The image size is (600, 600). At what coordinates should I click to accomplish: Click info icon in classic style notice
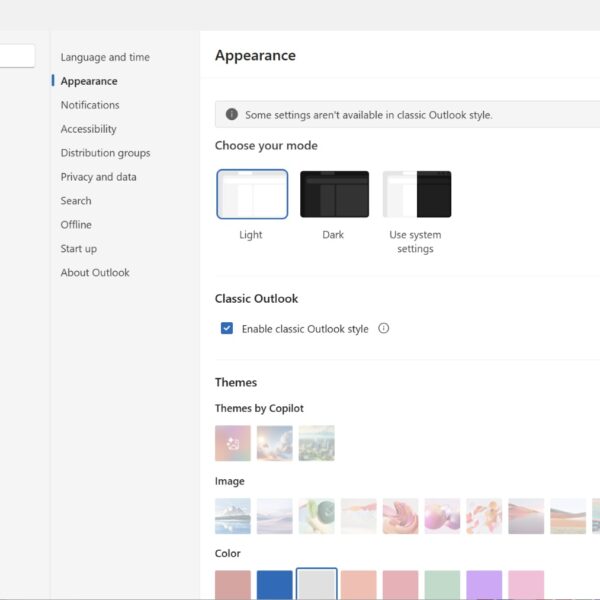pyautogui.click(x=232, y=114)
